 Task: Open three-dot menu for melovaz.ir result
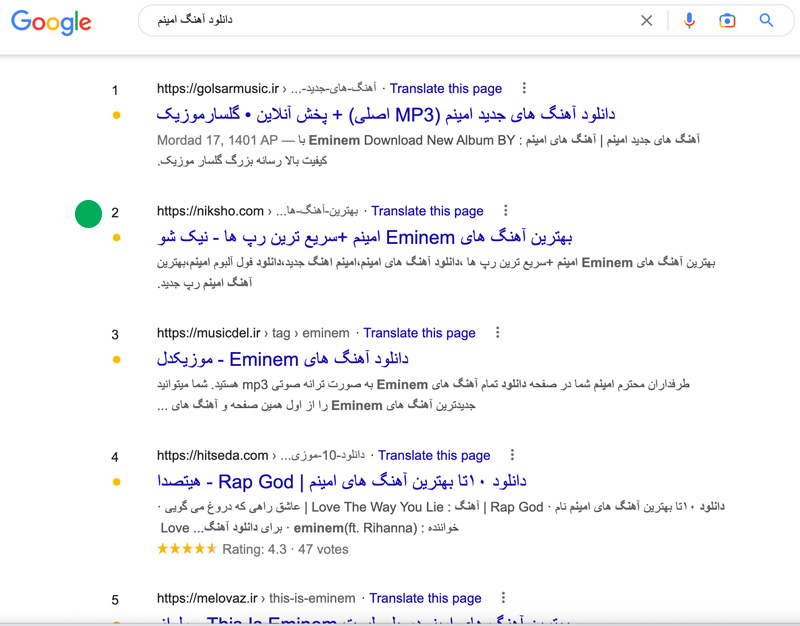[x=503, y=598]
